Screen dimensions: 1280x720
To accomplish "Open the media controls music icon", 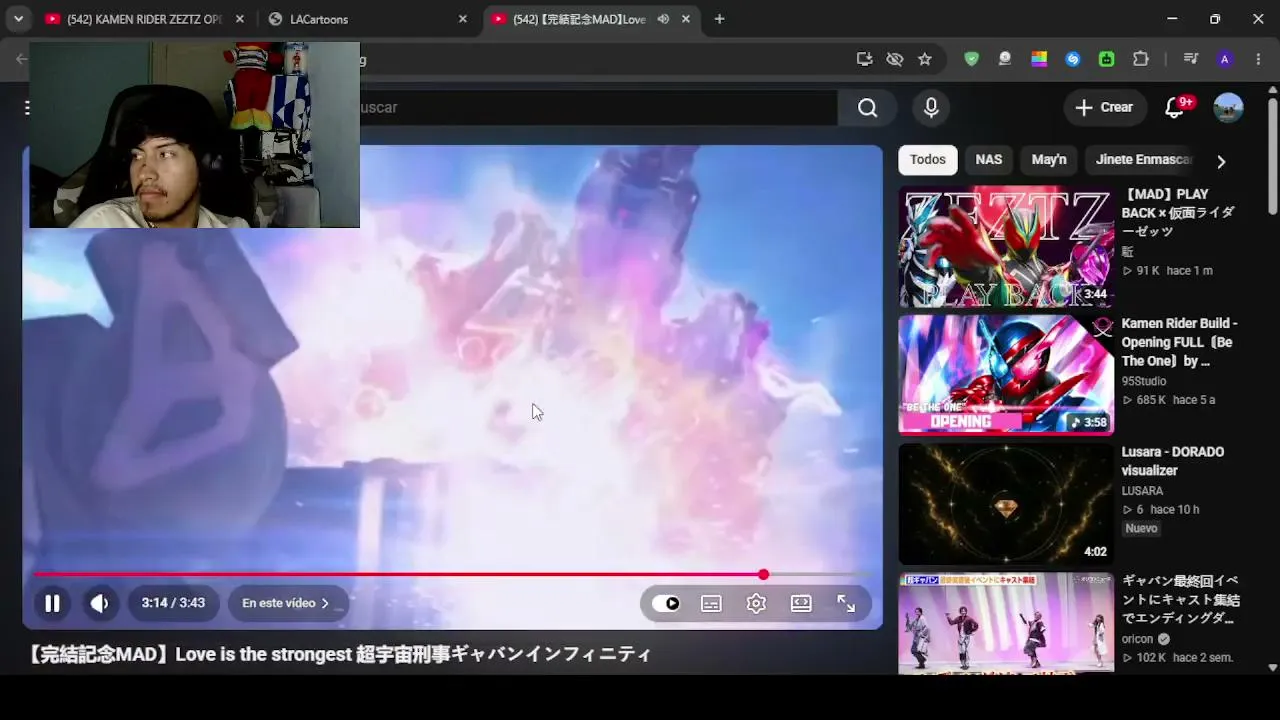I will pyautogui.click(x=1190, y=59).
